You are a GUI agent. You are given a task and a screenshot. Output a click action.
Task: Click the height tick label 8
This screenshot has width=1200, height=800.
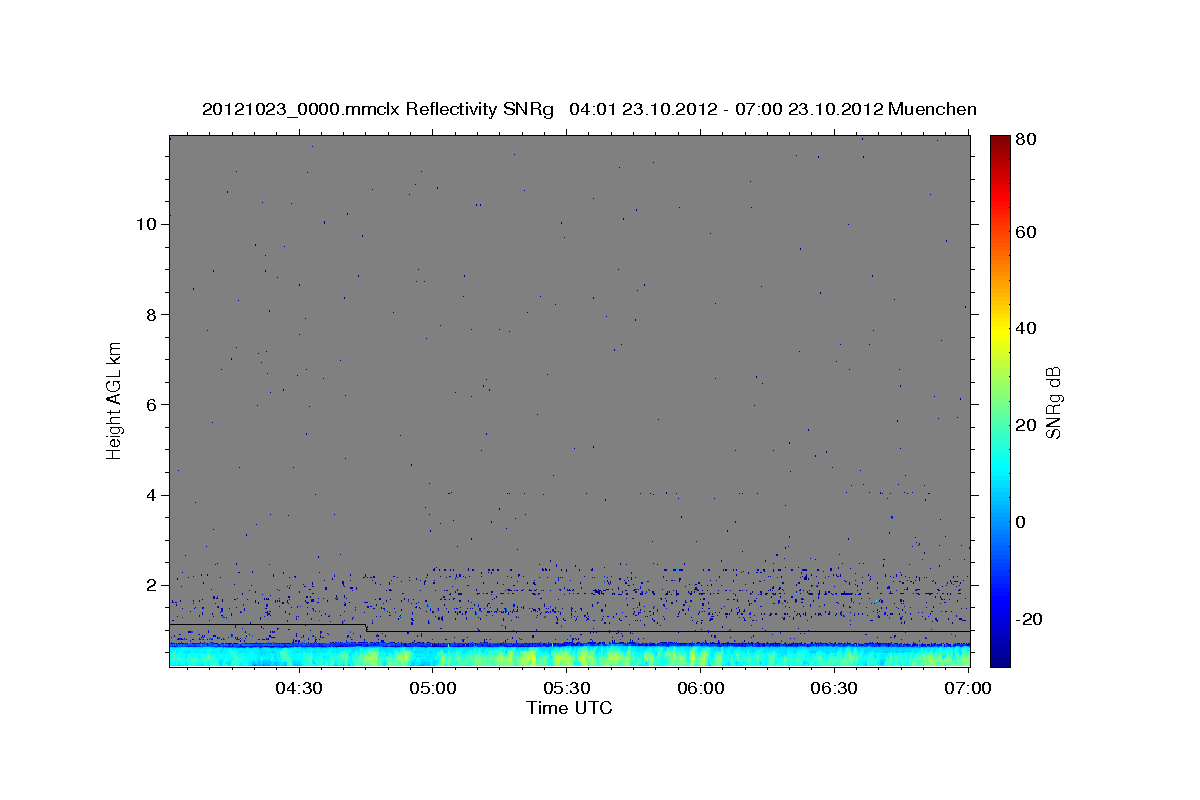150,314
